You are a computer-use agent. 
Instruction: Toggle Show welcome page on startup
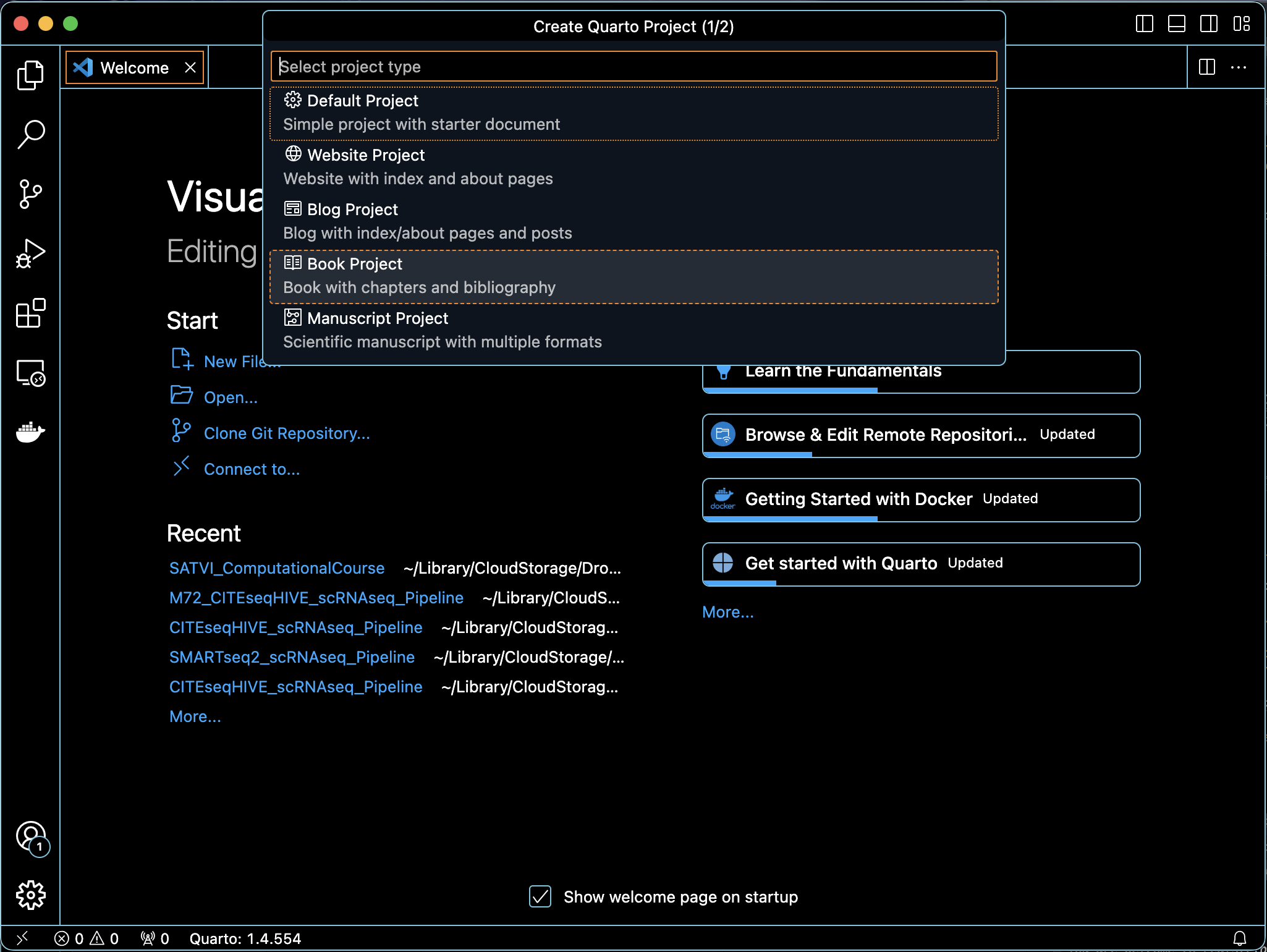click(540, 896)
